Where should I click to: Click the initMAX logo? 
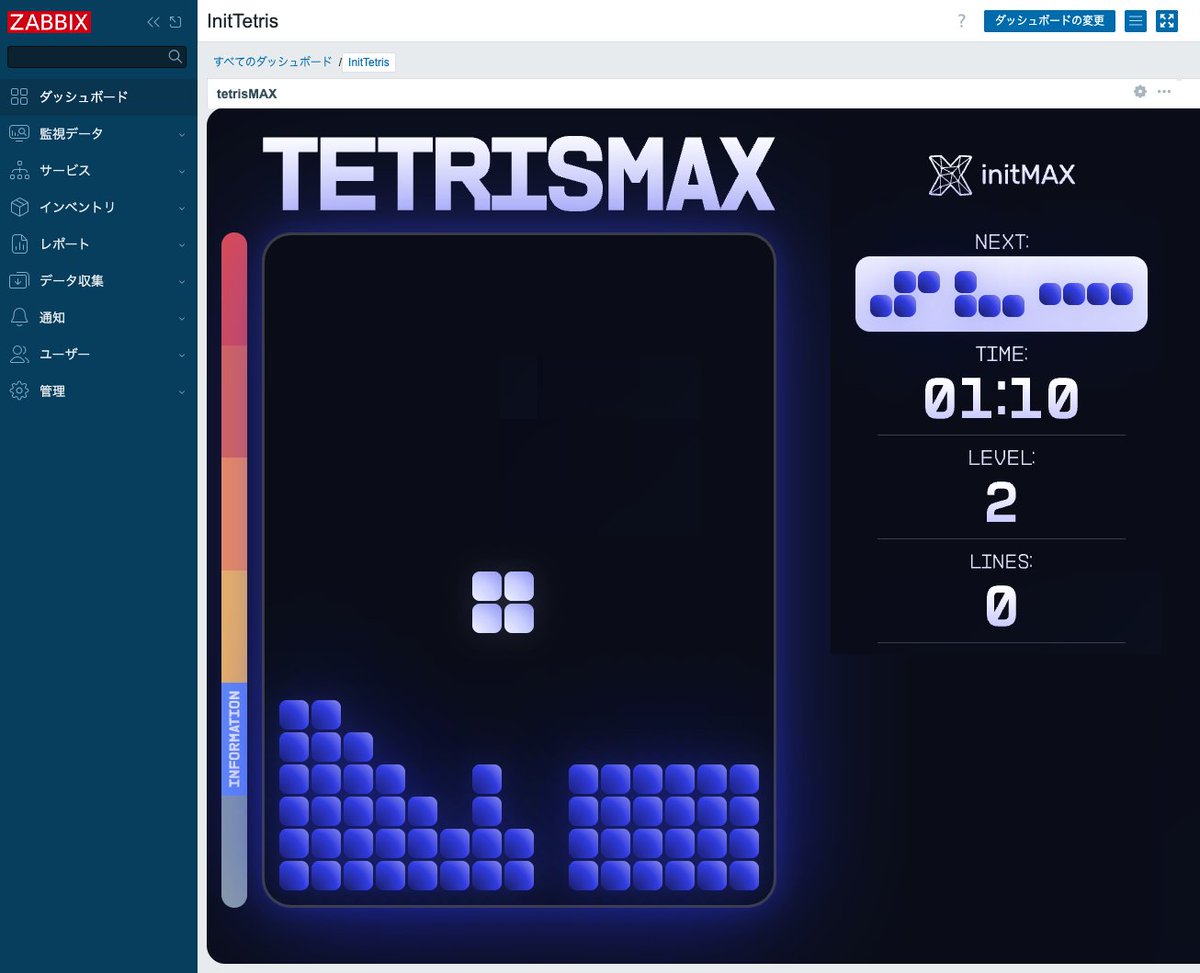click(1002, 175)
